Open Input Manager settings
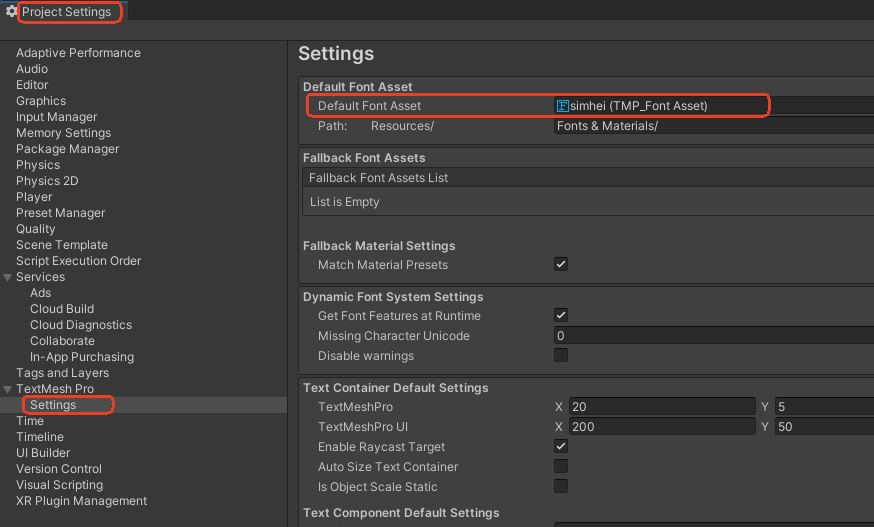The image size is (874, 527). point(56,117)
